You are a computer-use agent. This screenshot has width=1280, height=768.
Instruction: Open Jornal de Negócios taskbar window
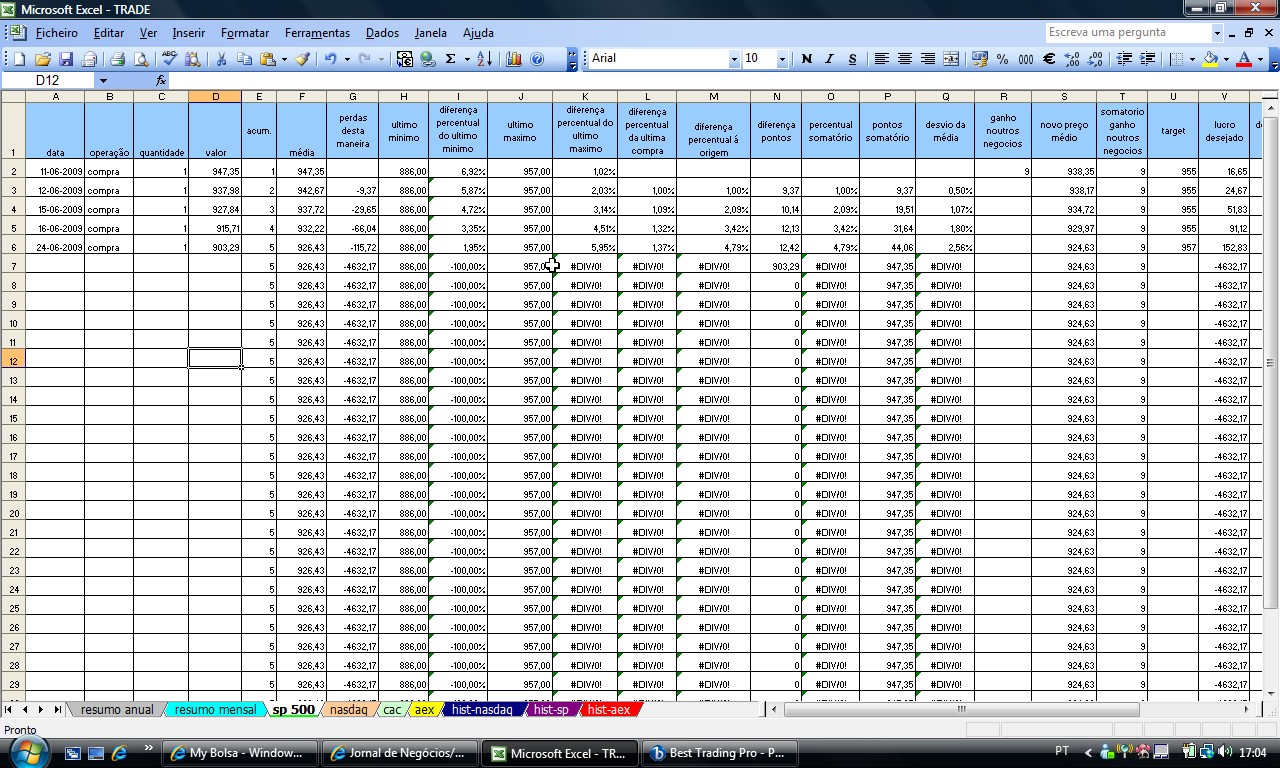pyautogui.click(x=400, y=753)
